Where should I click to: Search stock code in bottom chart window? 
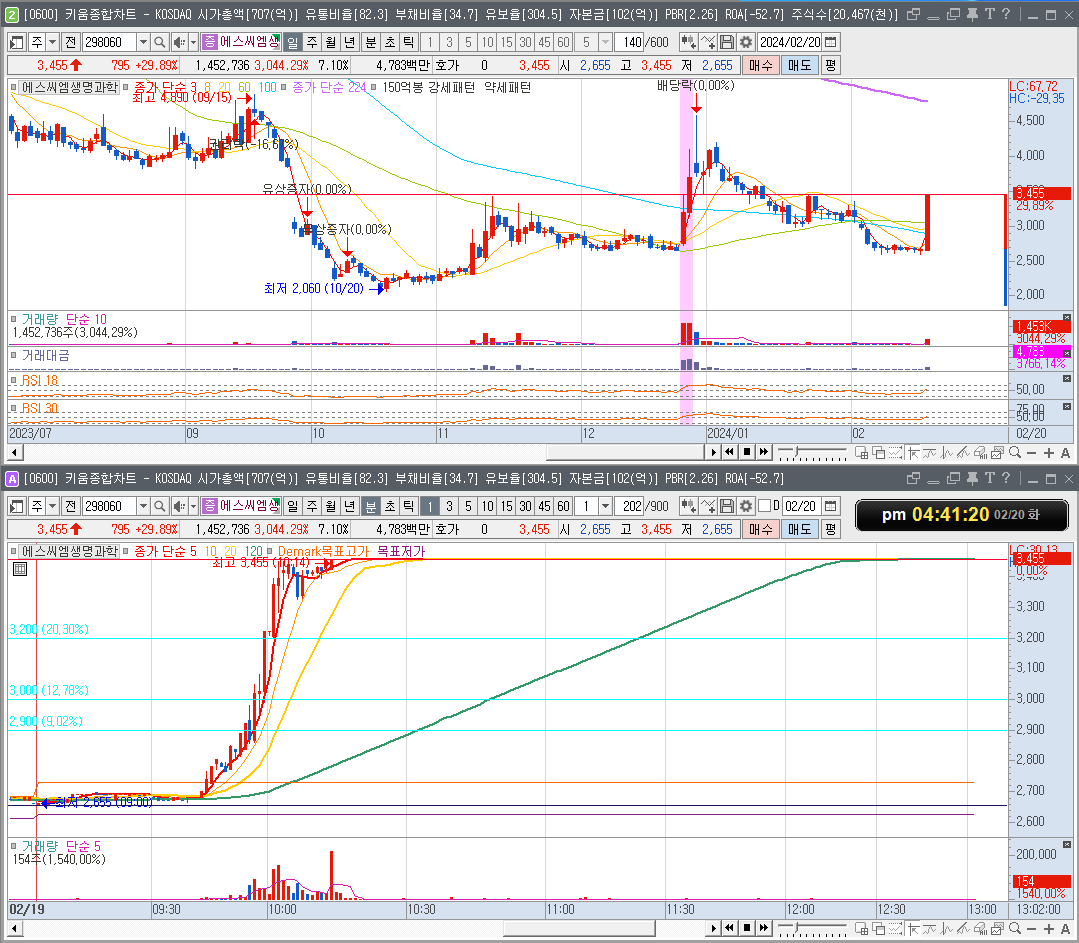(160, 507)
